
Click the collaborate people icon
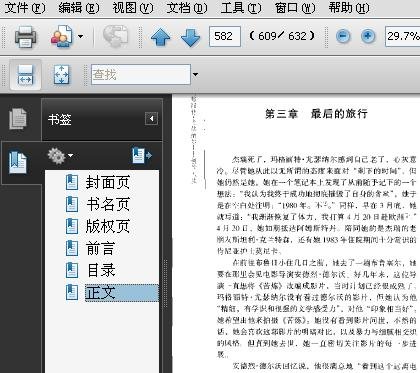[x=62, y=36]
